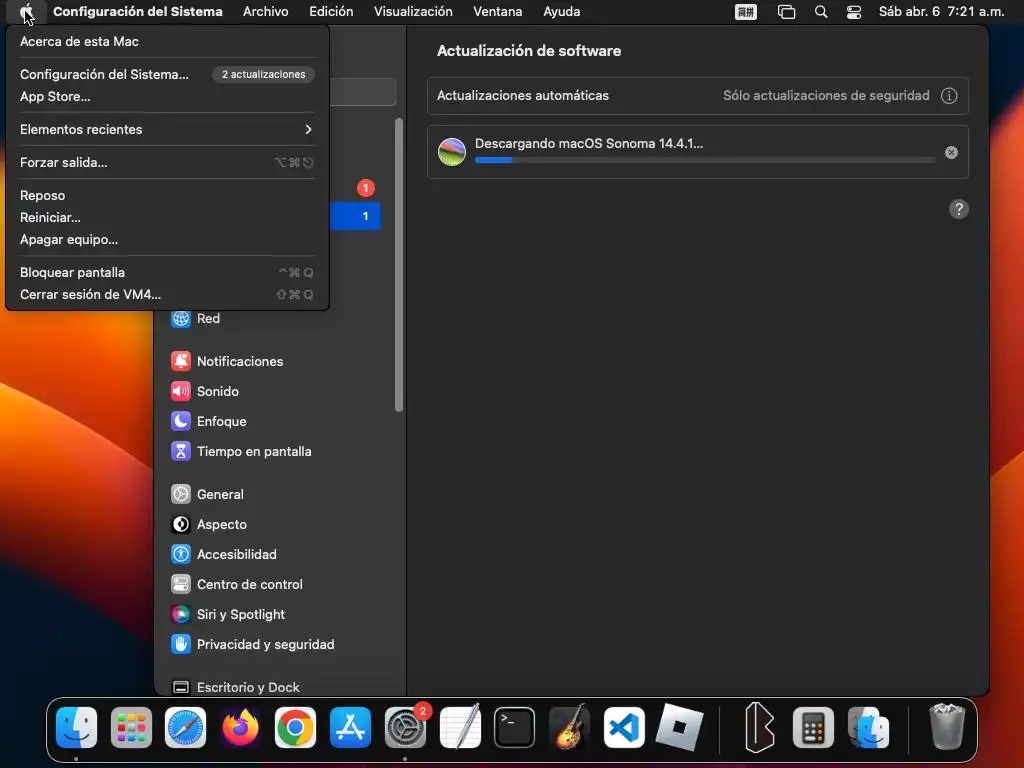Click System Settings gear in Dock
Image resolution: width=1024 pixels, height=768 pixels.
(405, 728)
